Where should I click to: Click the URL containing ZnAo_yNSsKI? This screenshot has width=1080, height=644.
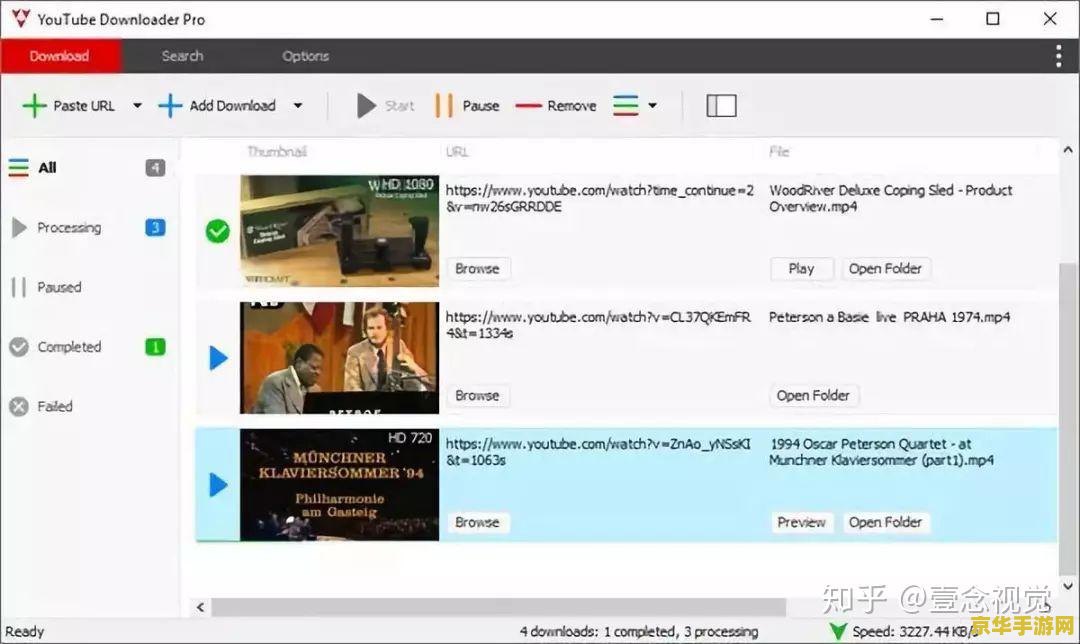pos(598,452)
